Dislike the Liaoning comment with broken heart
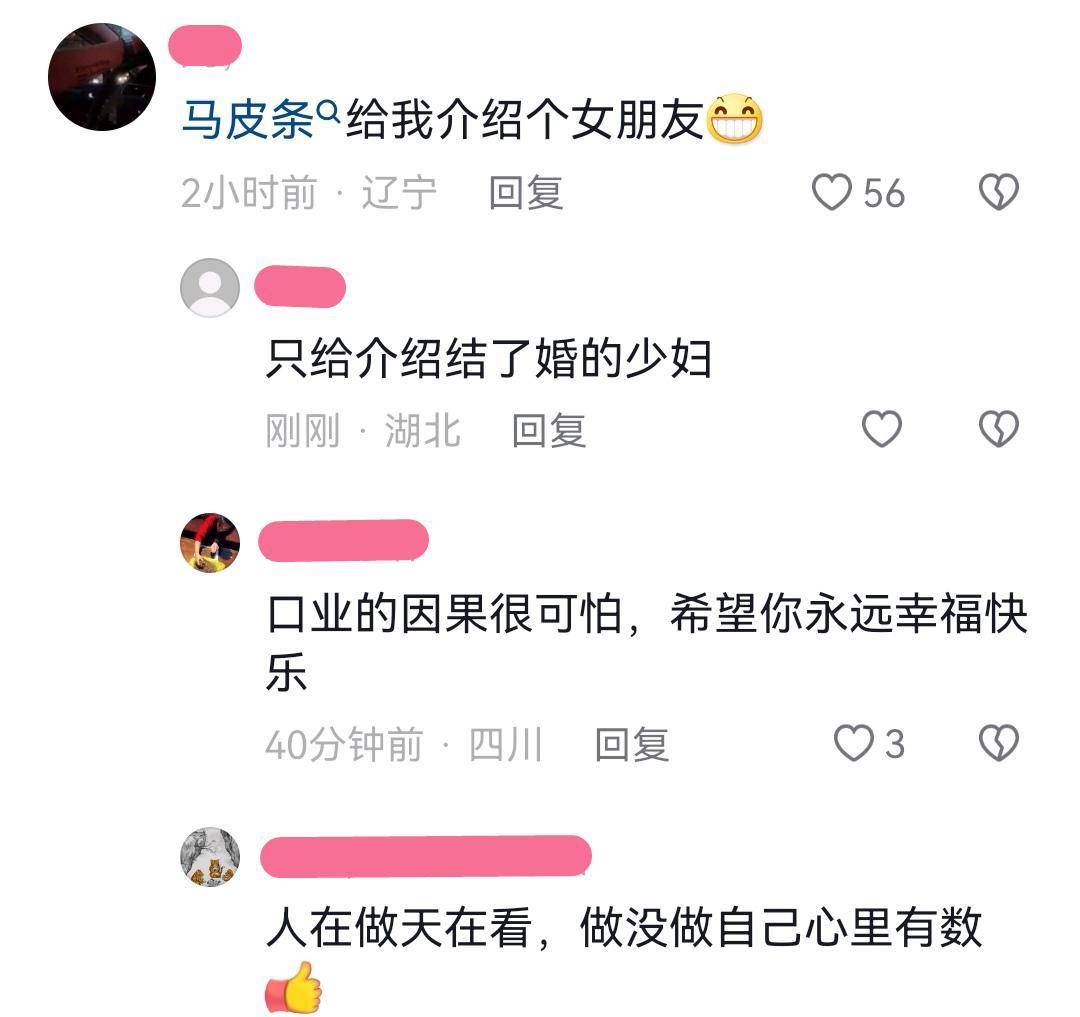 click(999, 192)
